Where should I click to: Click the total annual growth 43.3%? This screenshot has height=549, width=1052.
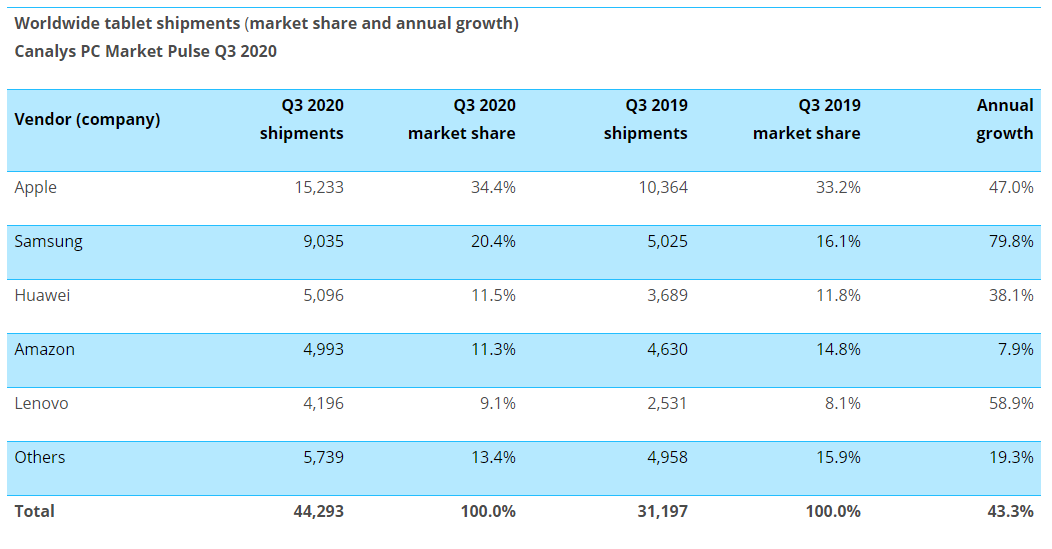click(x=1010, y=511)
